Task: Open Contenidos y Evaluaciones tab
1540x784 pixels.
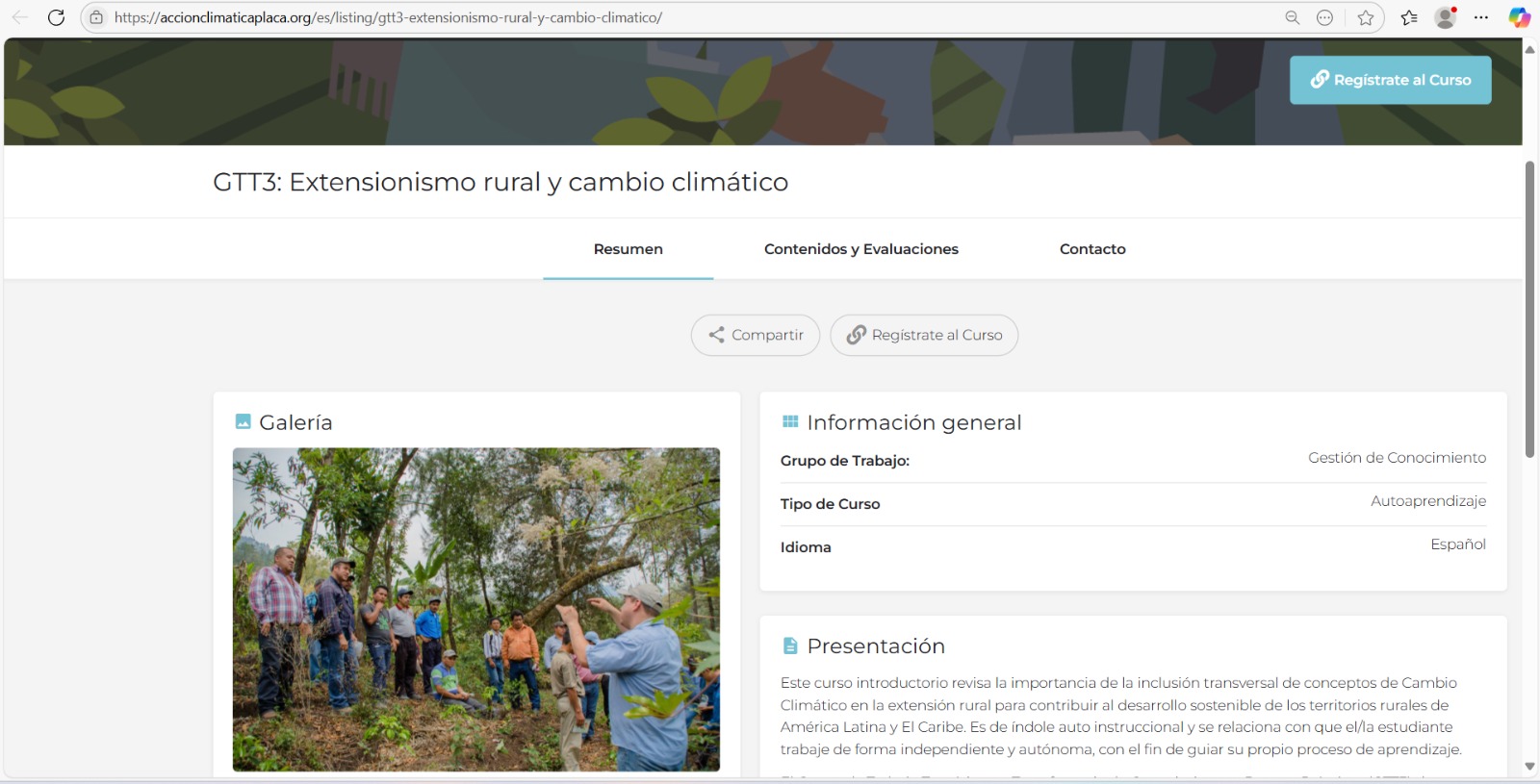Action: (x=860, y=249)
